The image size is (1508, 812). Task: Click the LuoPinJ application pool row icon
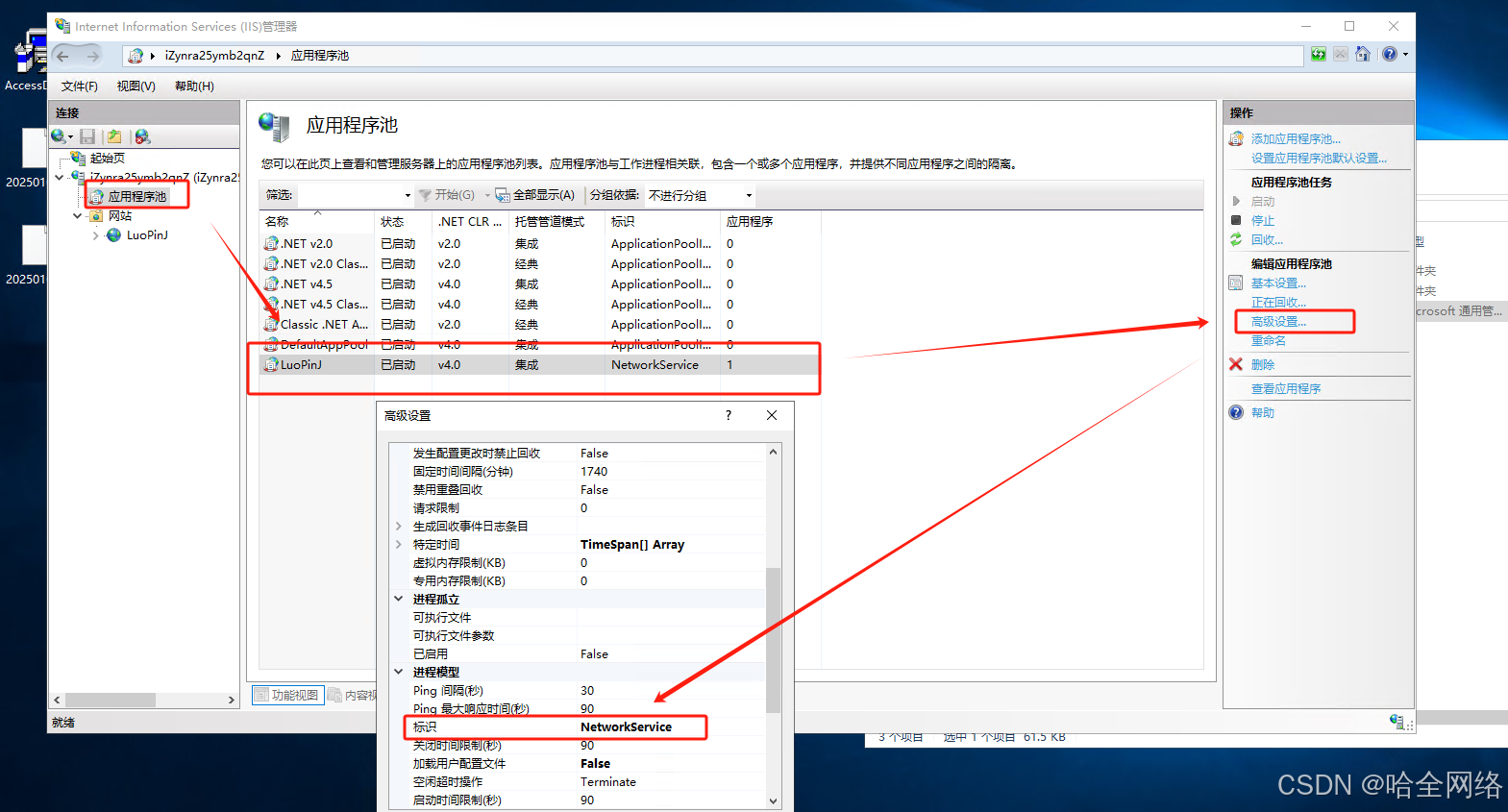coord(271,365)
